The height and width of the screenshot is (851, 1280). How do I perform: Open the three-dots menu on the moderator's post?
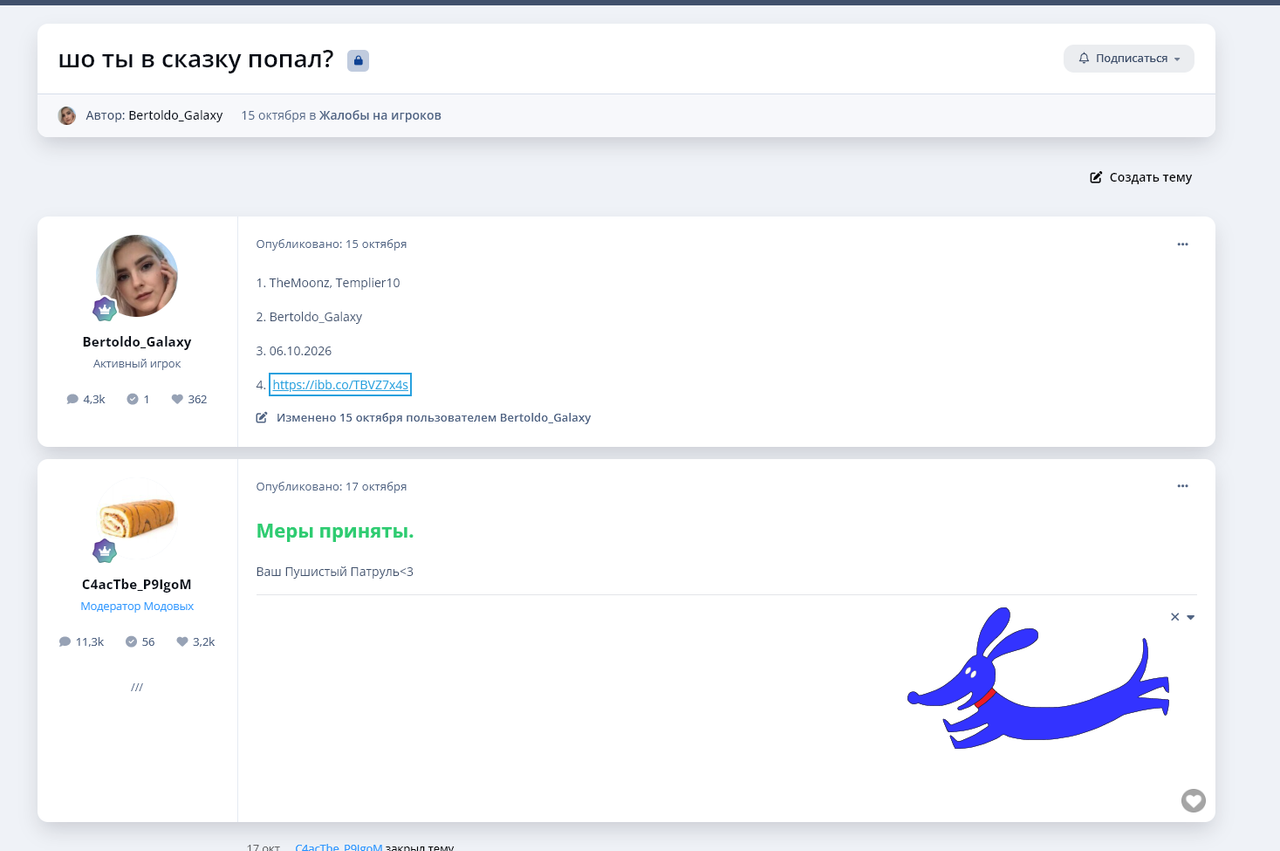pos(1183,486)
